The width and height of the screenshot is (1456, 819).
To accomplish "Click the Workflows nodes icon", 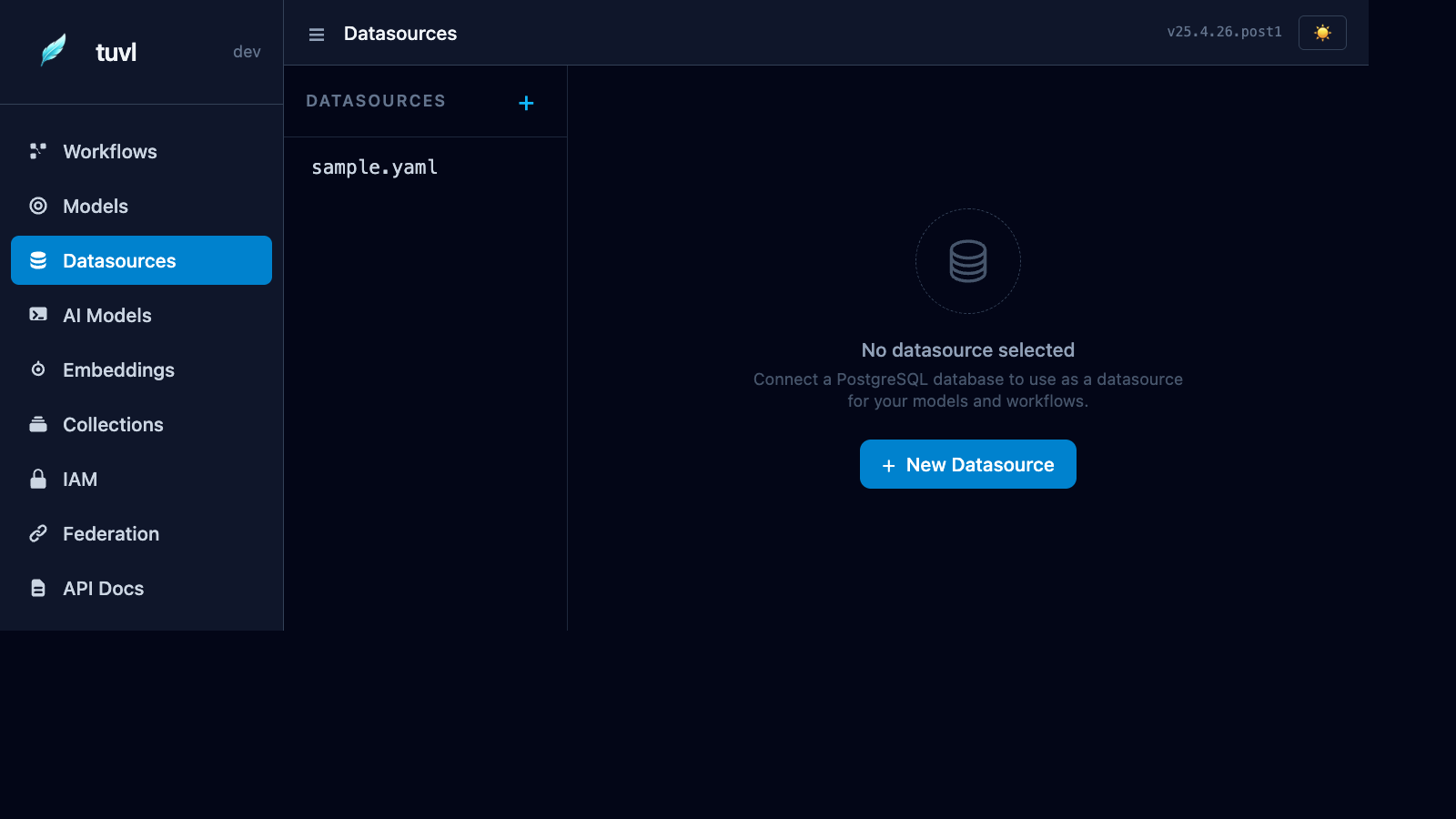I will tap(38, 151).
